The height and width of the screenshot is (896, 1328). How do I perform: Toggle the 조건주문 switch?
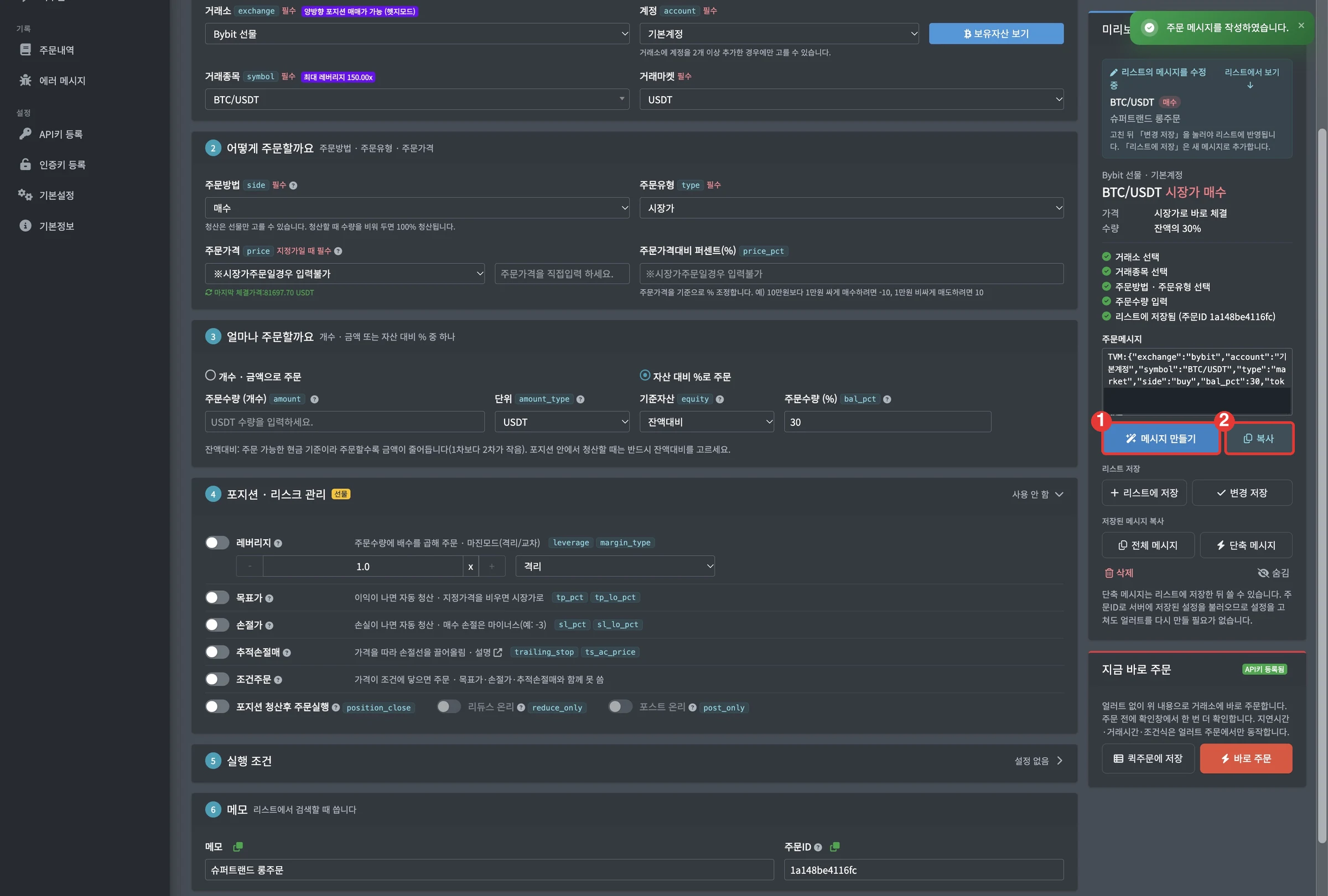[x=216, y=679]
